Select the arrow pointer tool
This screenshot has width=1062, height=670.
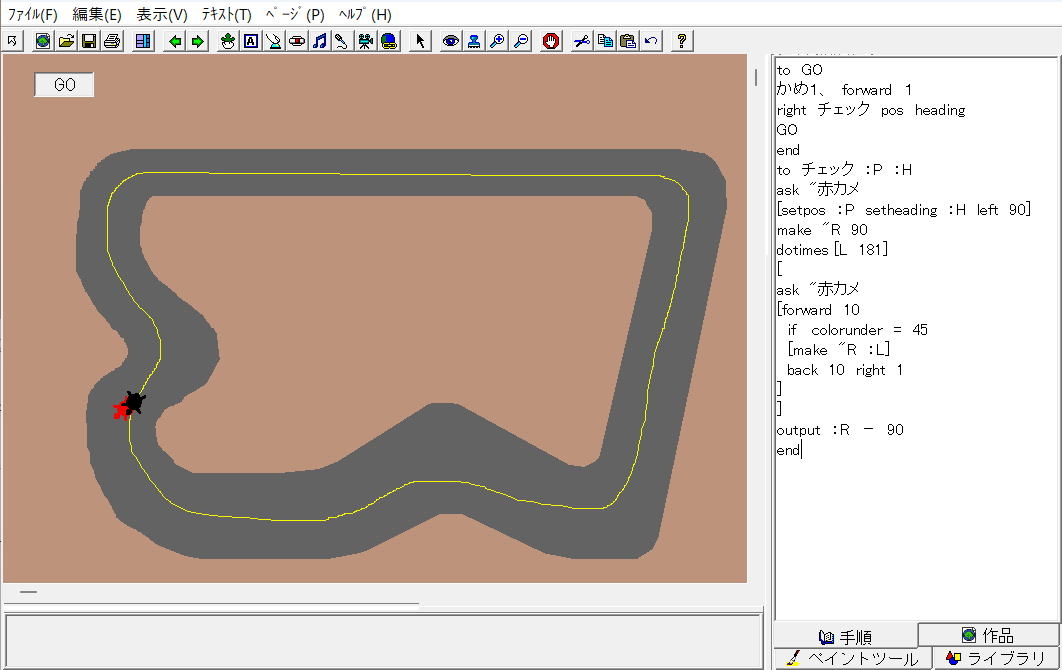(421, 41)
